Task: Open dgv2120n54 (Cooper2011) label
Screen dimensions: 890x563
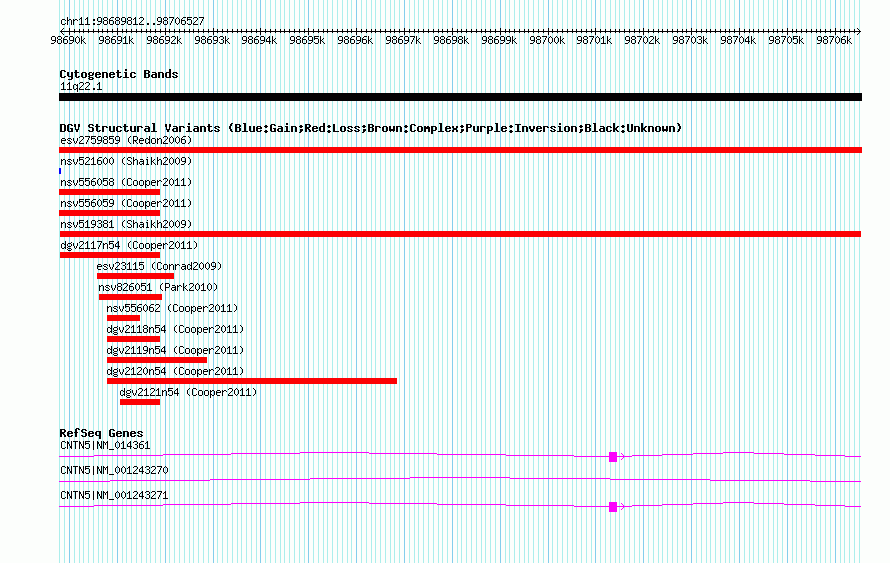Action: [x=175, y=371]
